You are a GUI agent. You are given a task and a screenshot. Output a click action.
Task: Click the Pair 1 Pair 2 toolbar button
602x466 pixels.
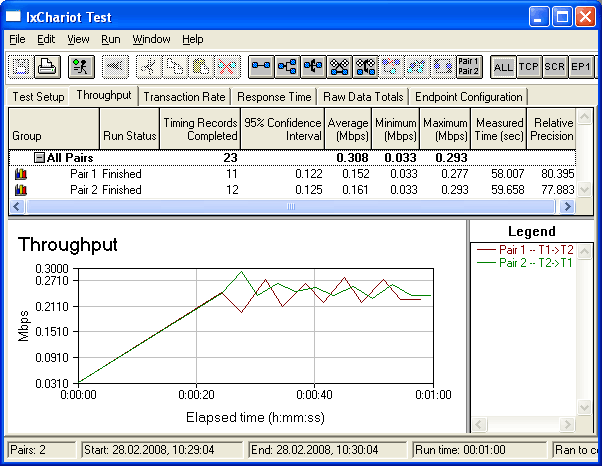tap(469, 67)
